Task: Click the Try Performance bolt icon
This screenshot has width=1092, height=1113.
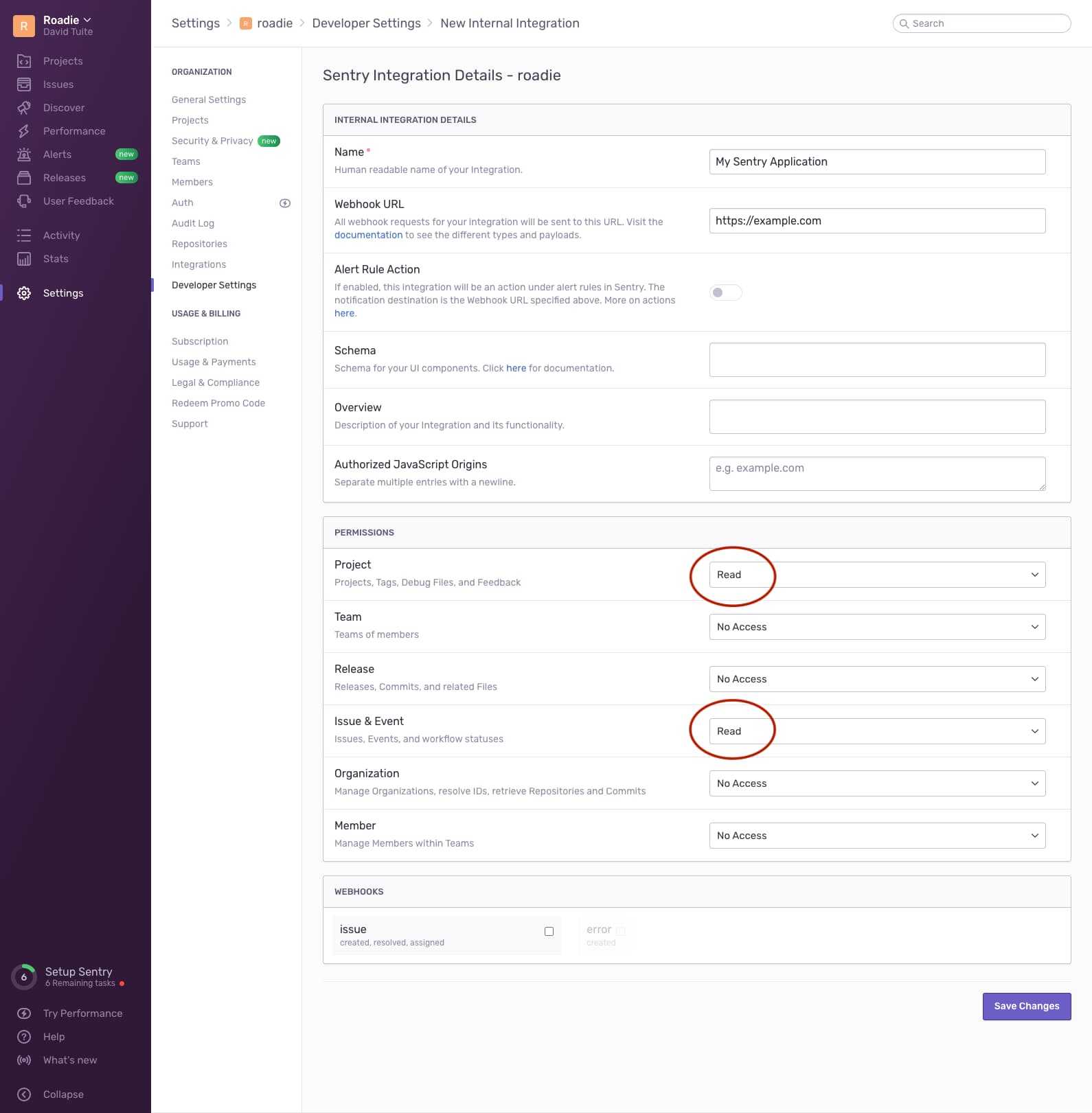Action: click(24, 1013)
